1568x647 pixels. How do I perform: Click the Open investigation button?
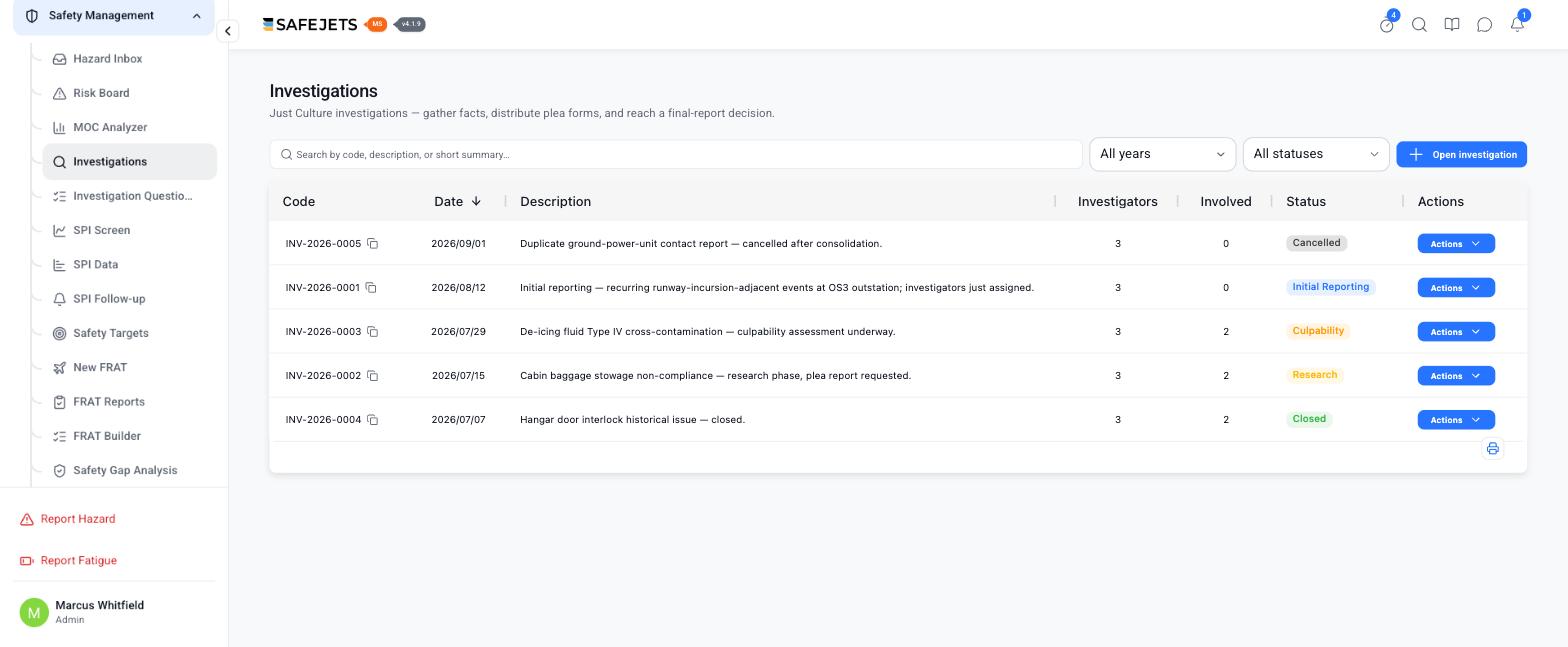tap(1461, 155)
